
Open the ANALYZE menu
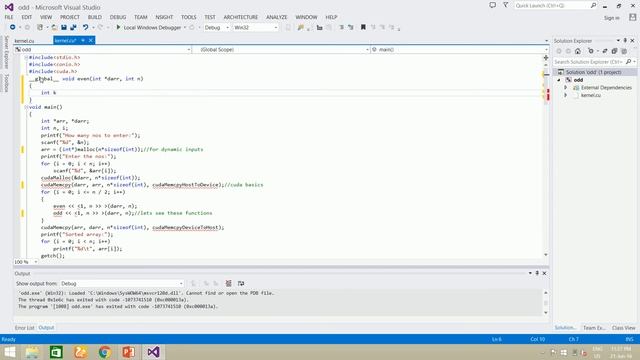[x=277, y=17]
